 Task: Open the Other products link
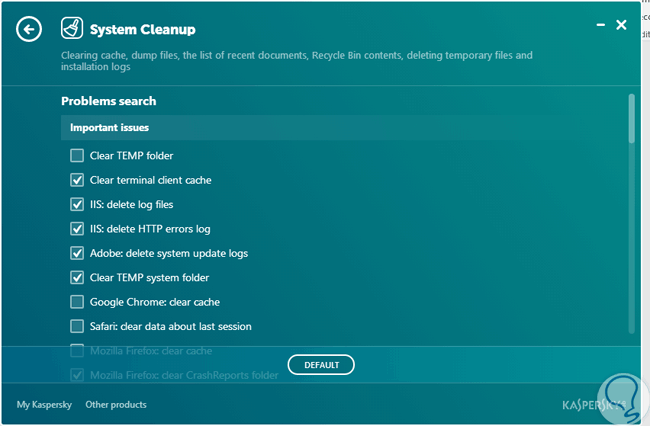[x=116, y=405]
